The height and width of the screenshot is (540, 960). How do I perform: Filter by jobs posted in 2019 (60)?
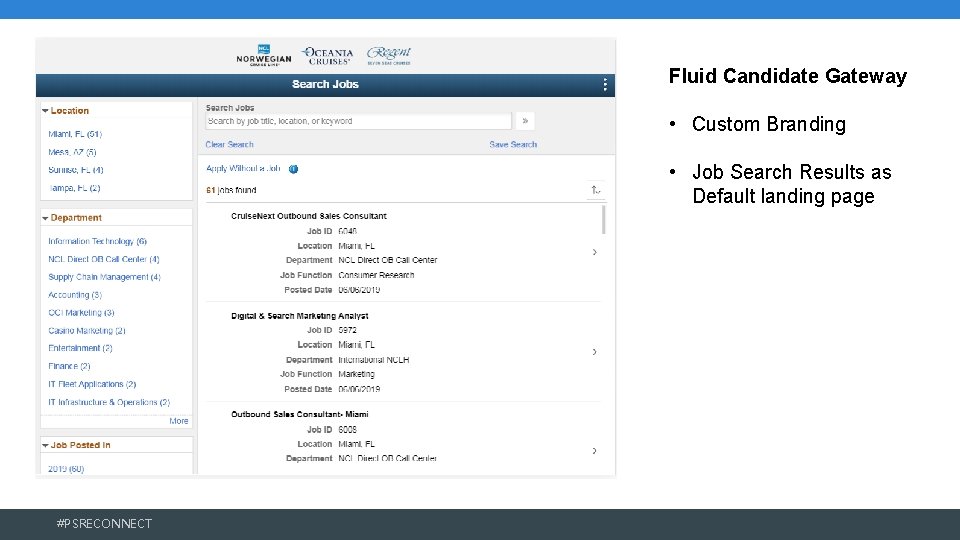point(66,469)
